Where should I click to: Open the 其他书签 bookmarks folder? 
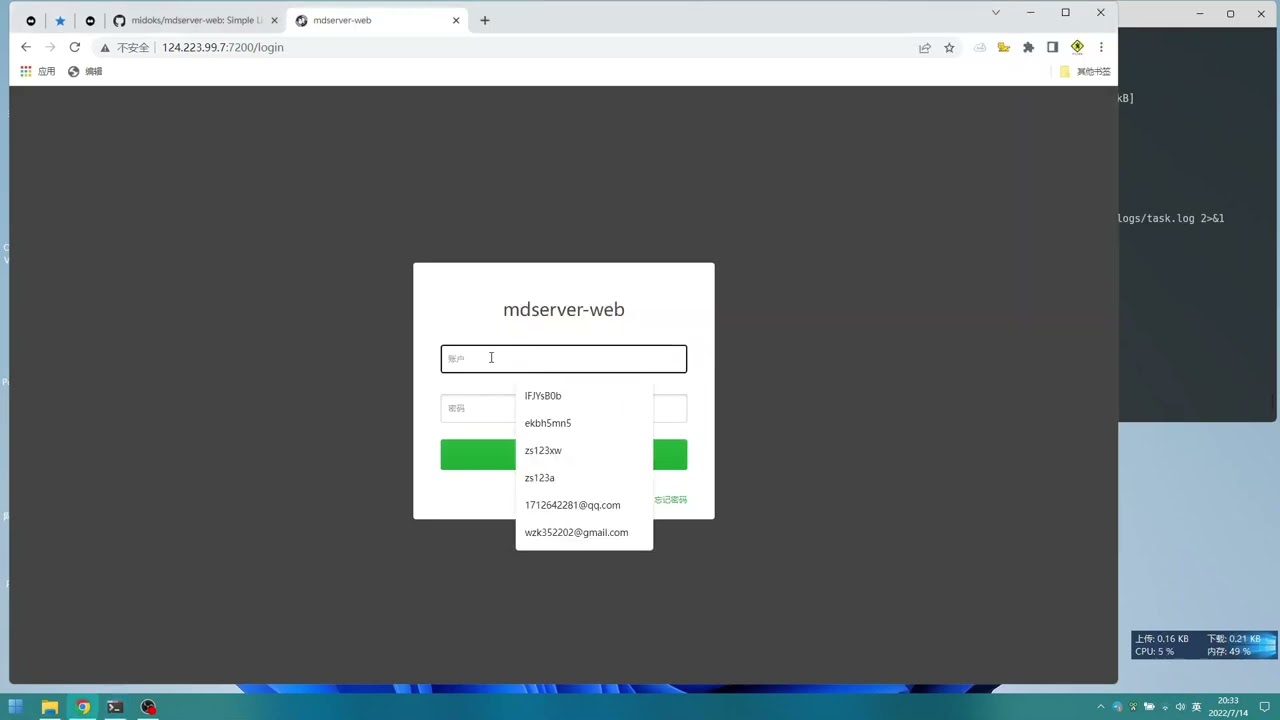point(1085,71)
